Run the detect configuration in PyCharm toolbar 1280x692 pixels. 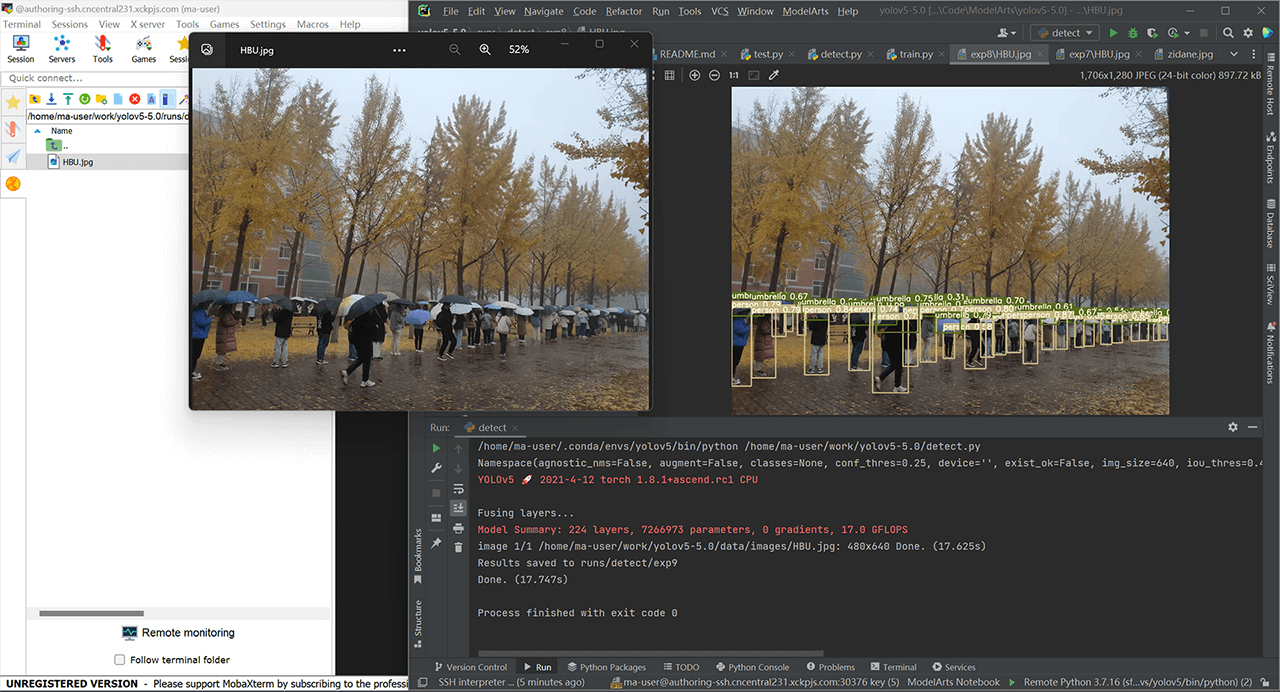pyautogui.click(x=1113, y=33)
